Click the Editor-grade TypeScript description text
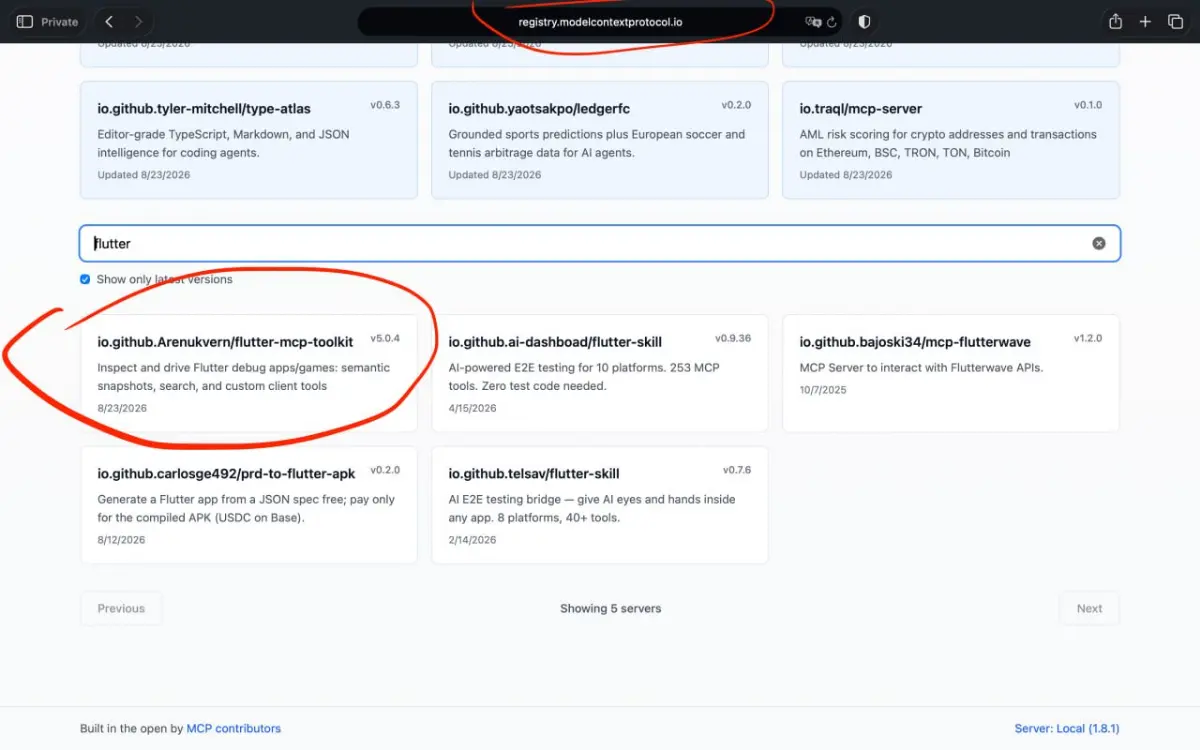Image resolution: width=1200 pixels, height=750 pixels. tap(223, 143)
